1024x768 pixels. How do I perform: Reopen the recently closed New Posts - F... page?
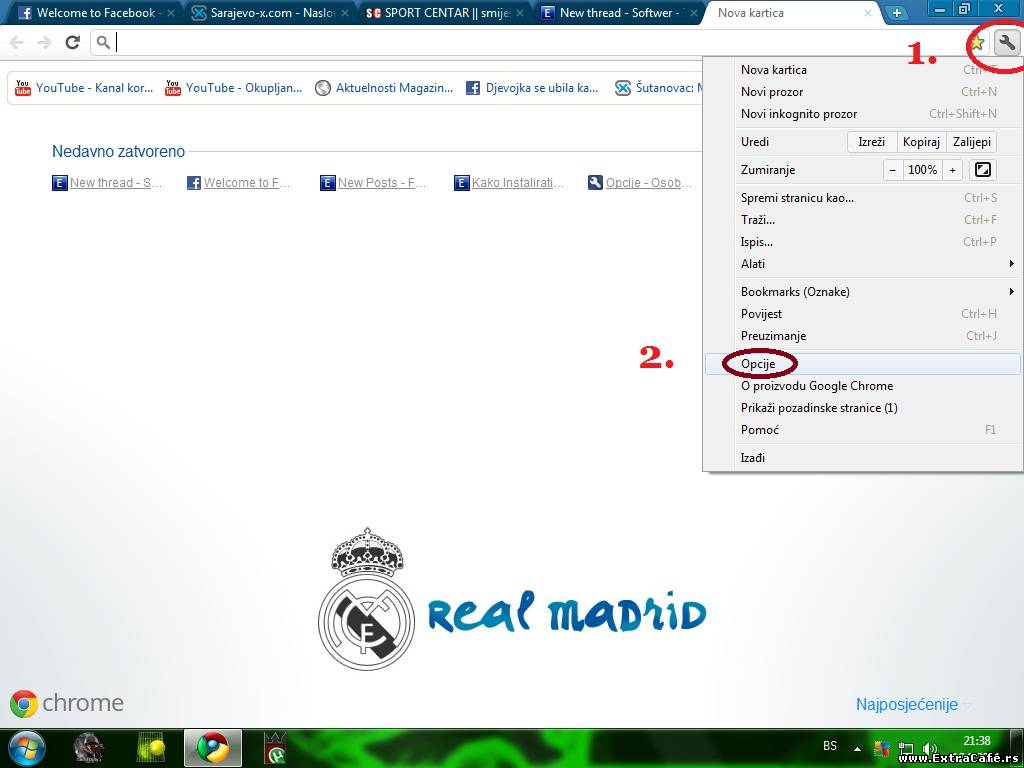(373, 183)
